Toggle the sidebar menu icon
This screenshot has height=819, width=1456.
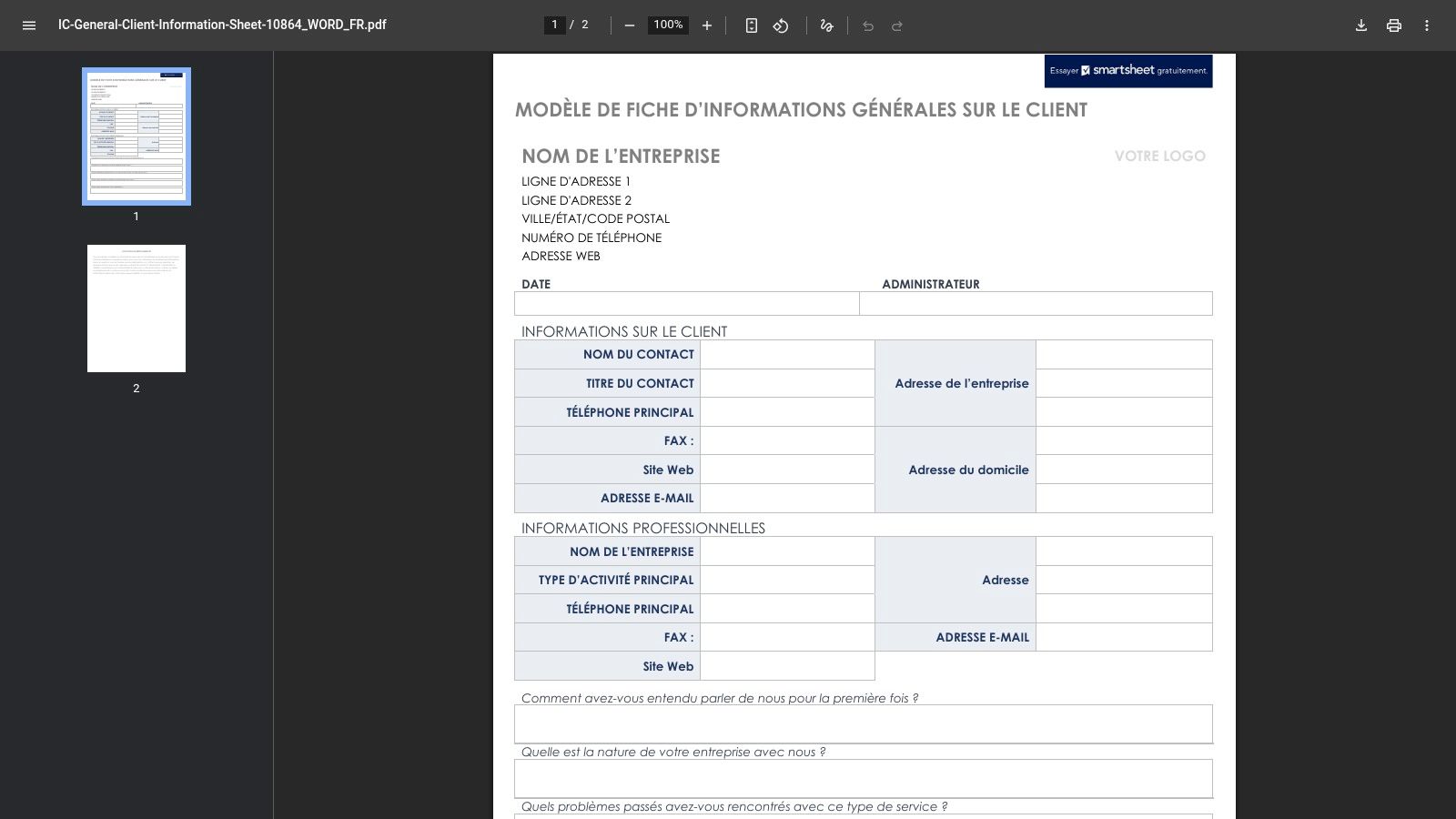29,25
